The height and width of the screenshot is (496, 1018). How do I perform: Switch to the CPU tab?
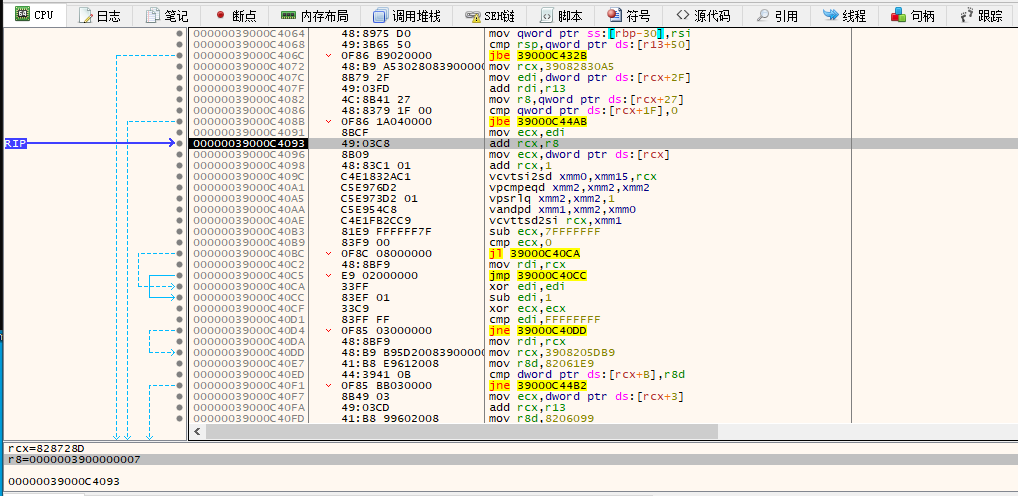(34, 16)
